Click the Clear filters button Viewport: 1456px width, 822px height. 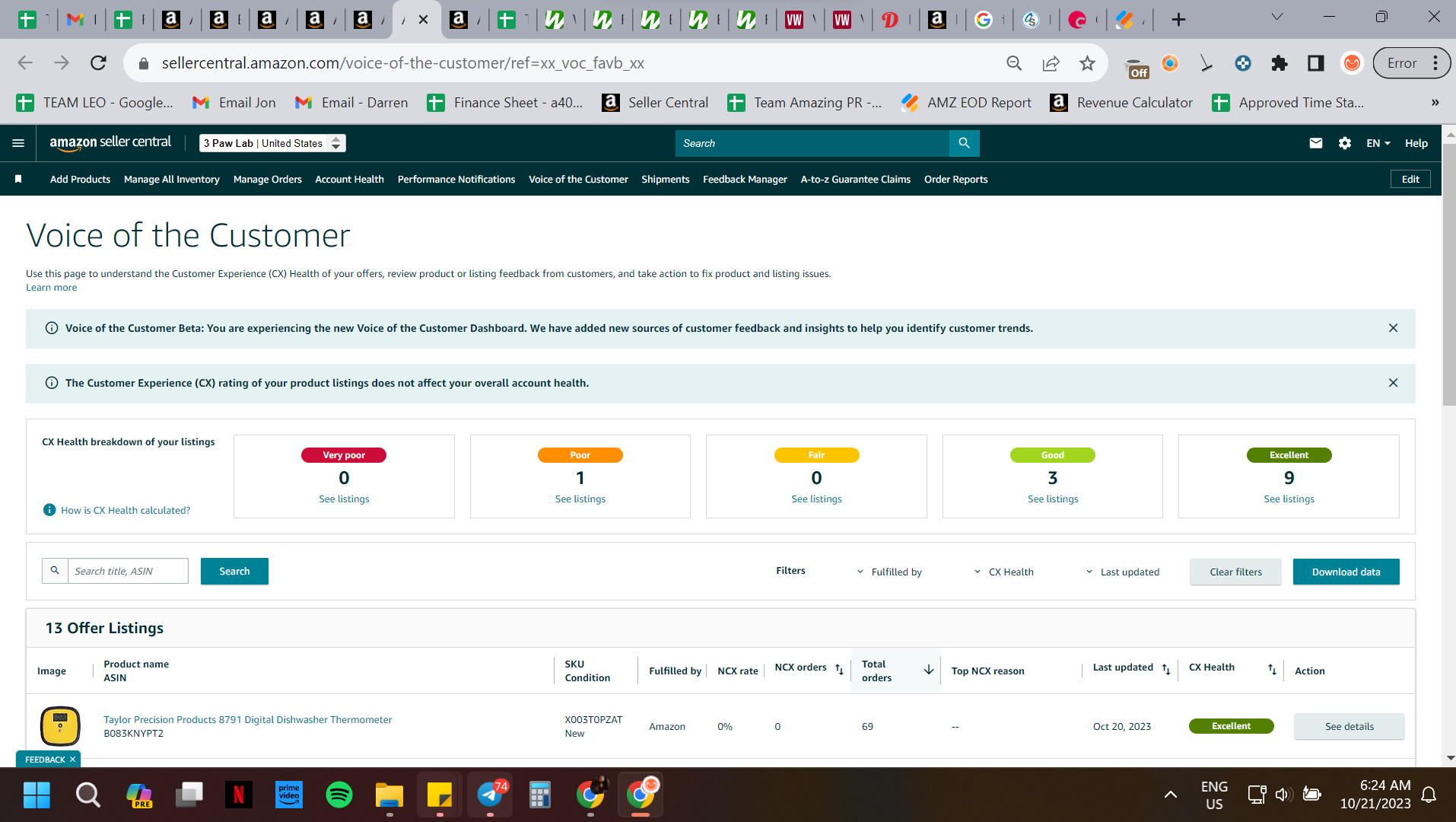coord(1235,572)
